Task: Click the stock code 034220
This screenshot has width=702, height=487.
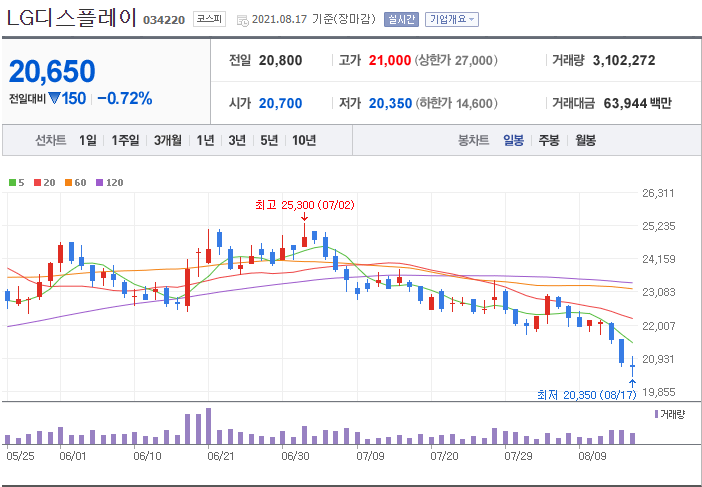Action: pyautogui.click(x=164, y=20)
